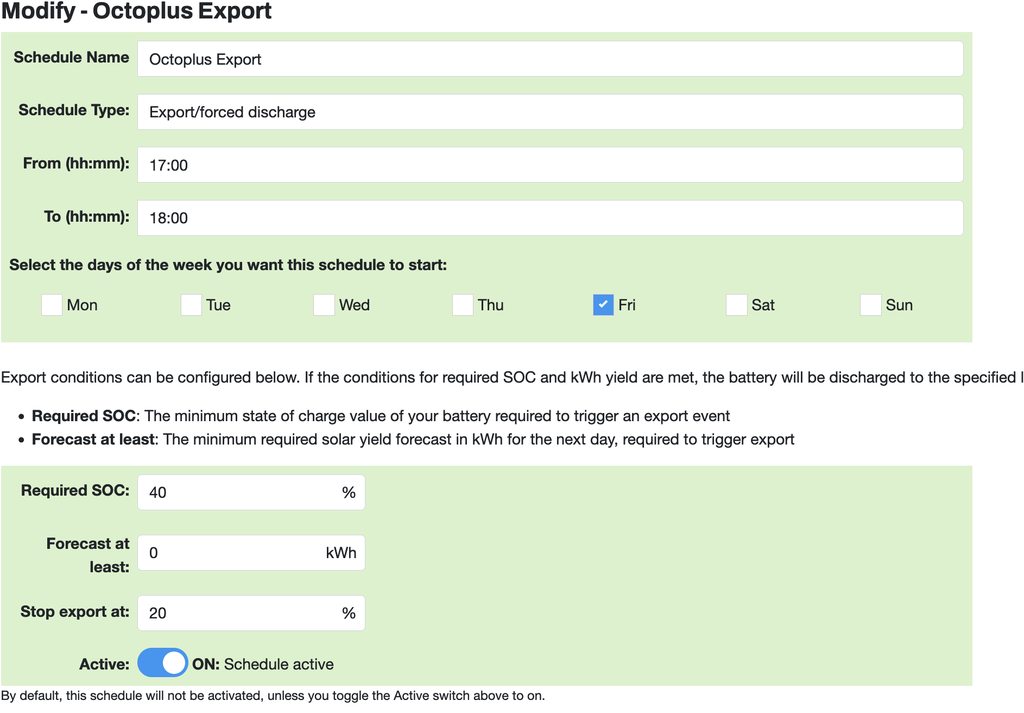Click the 'ON: Schedule active' status text
1024x713 pixels.
click(x=263, y=664)
